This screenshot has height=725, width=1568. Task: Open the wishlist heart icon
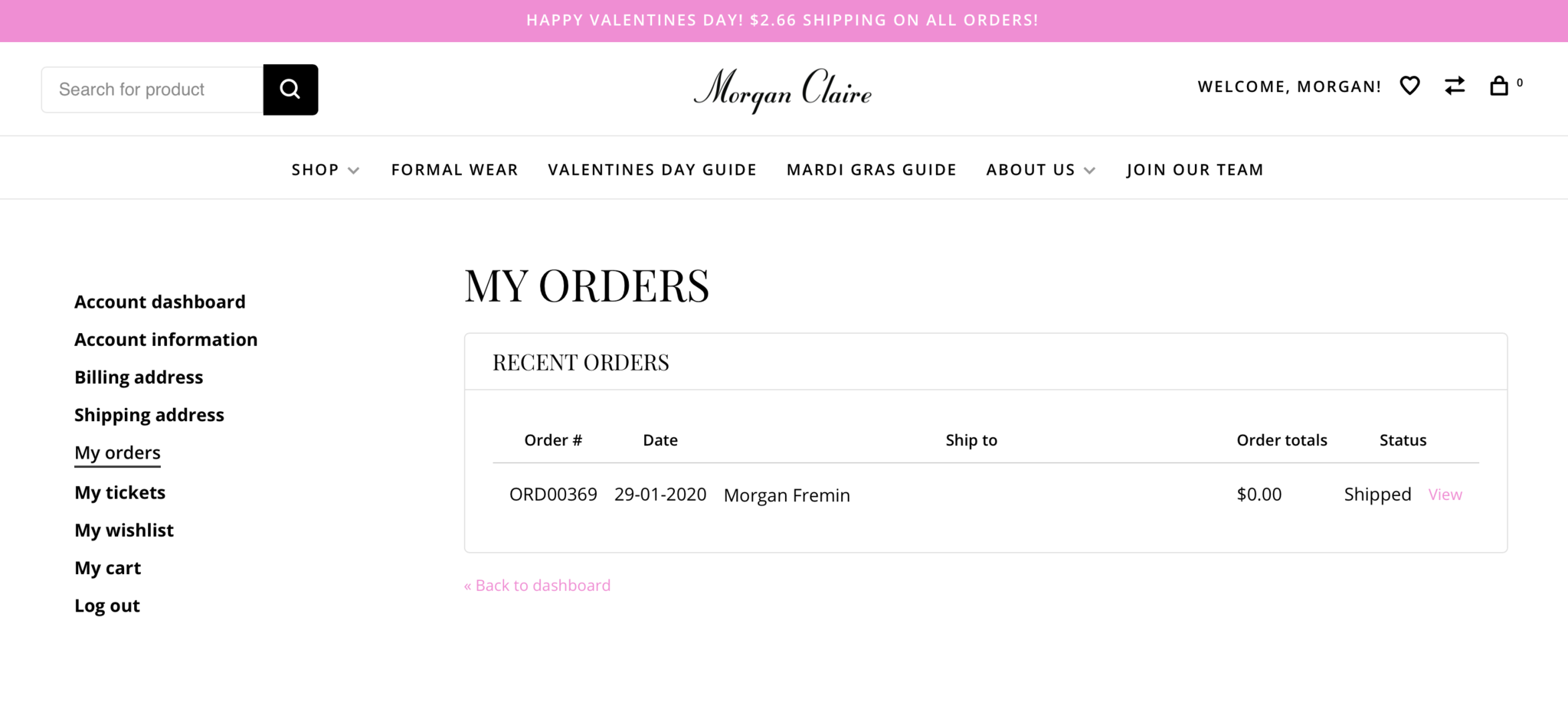pos(1409,86)
